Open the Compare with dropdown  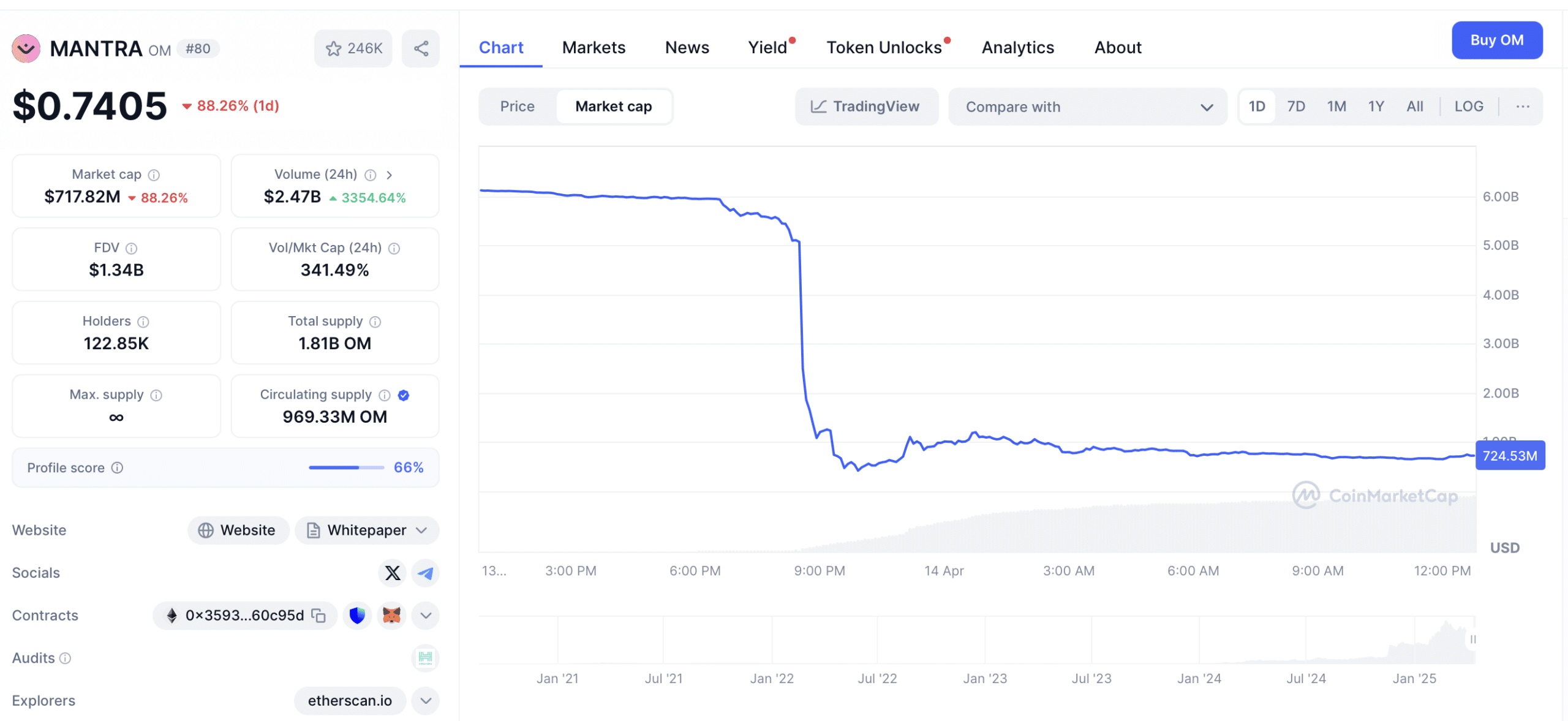point(1088,107)
